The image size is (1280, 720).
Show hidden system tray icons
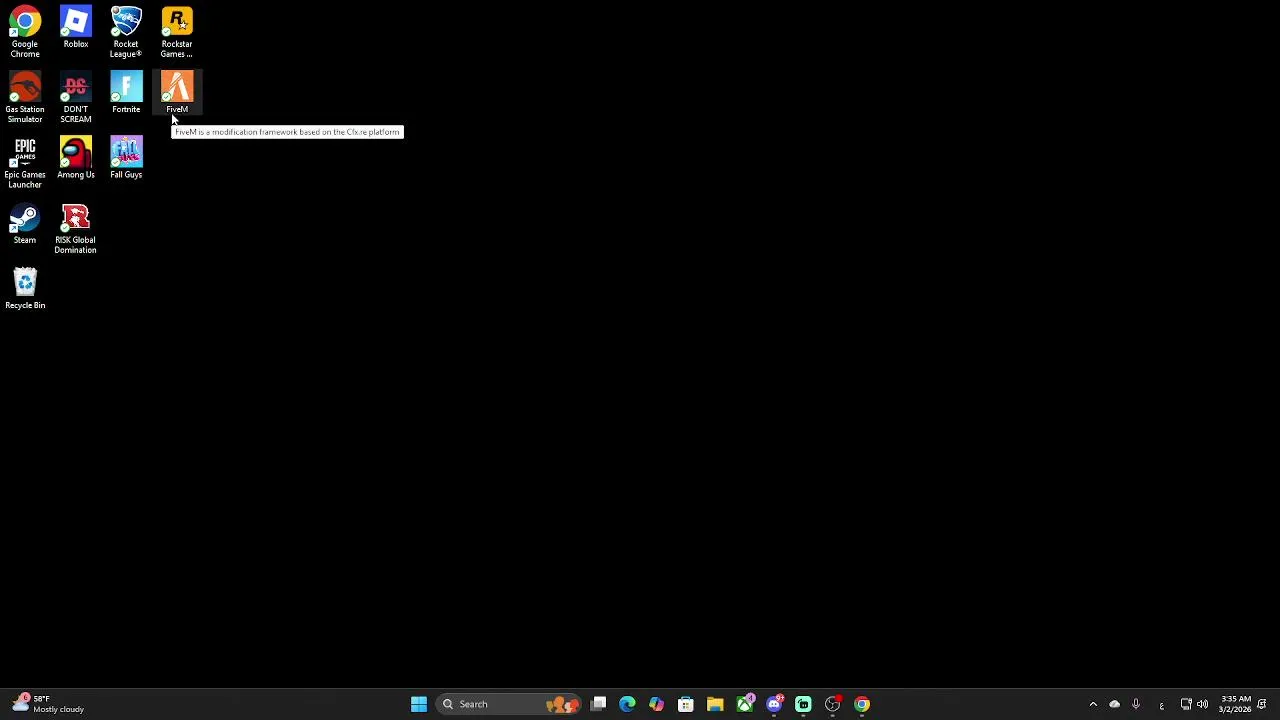(x=1093, y=704)
